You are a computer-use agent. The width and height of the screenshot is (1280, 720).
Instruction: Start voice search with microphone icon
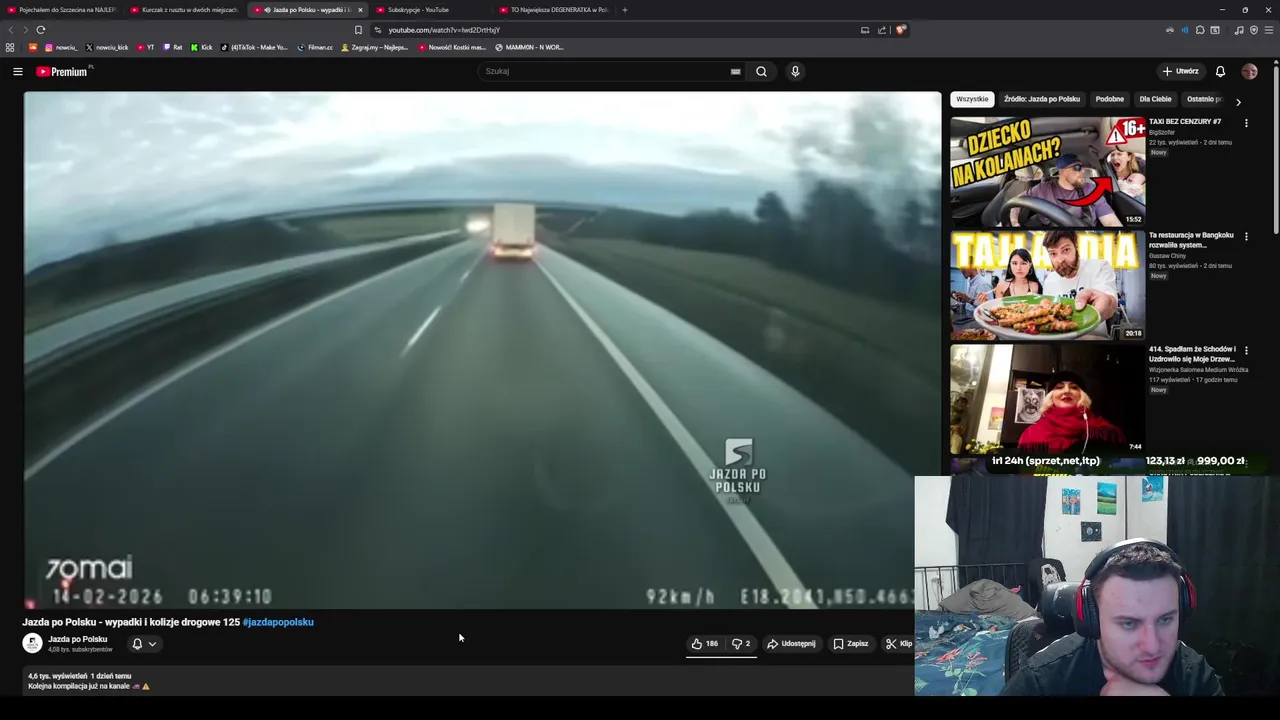[795, 71]
